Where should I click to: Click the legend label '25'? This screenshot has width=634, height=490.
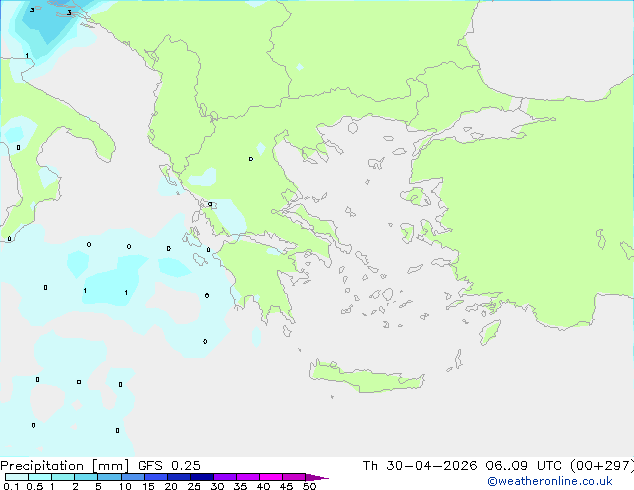[x=194, y=486]
